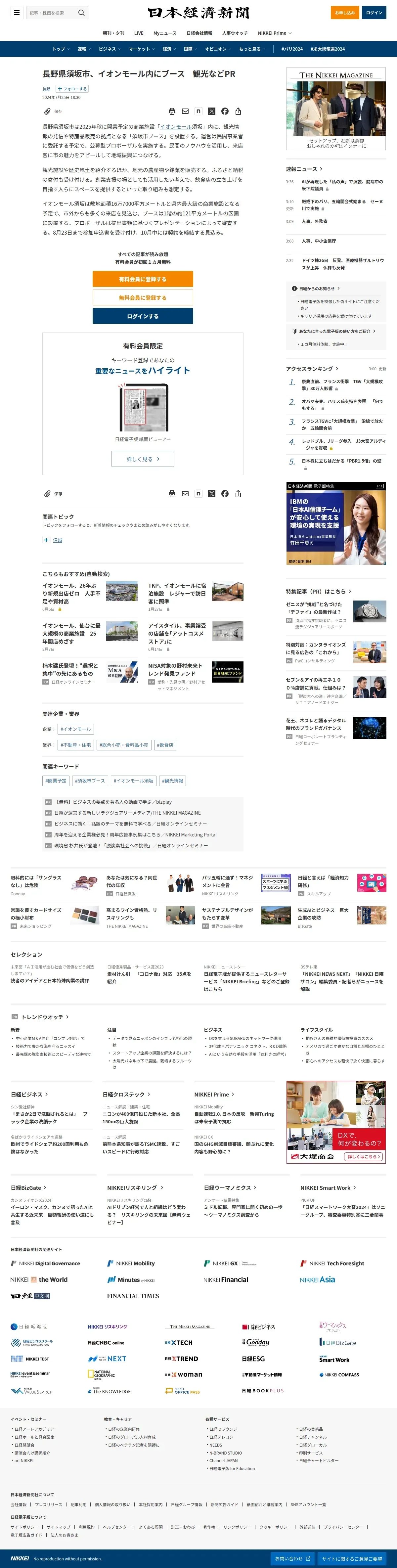Open the #パリ2024 topic link
397x1568 pixels.
(292, 49)
